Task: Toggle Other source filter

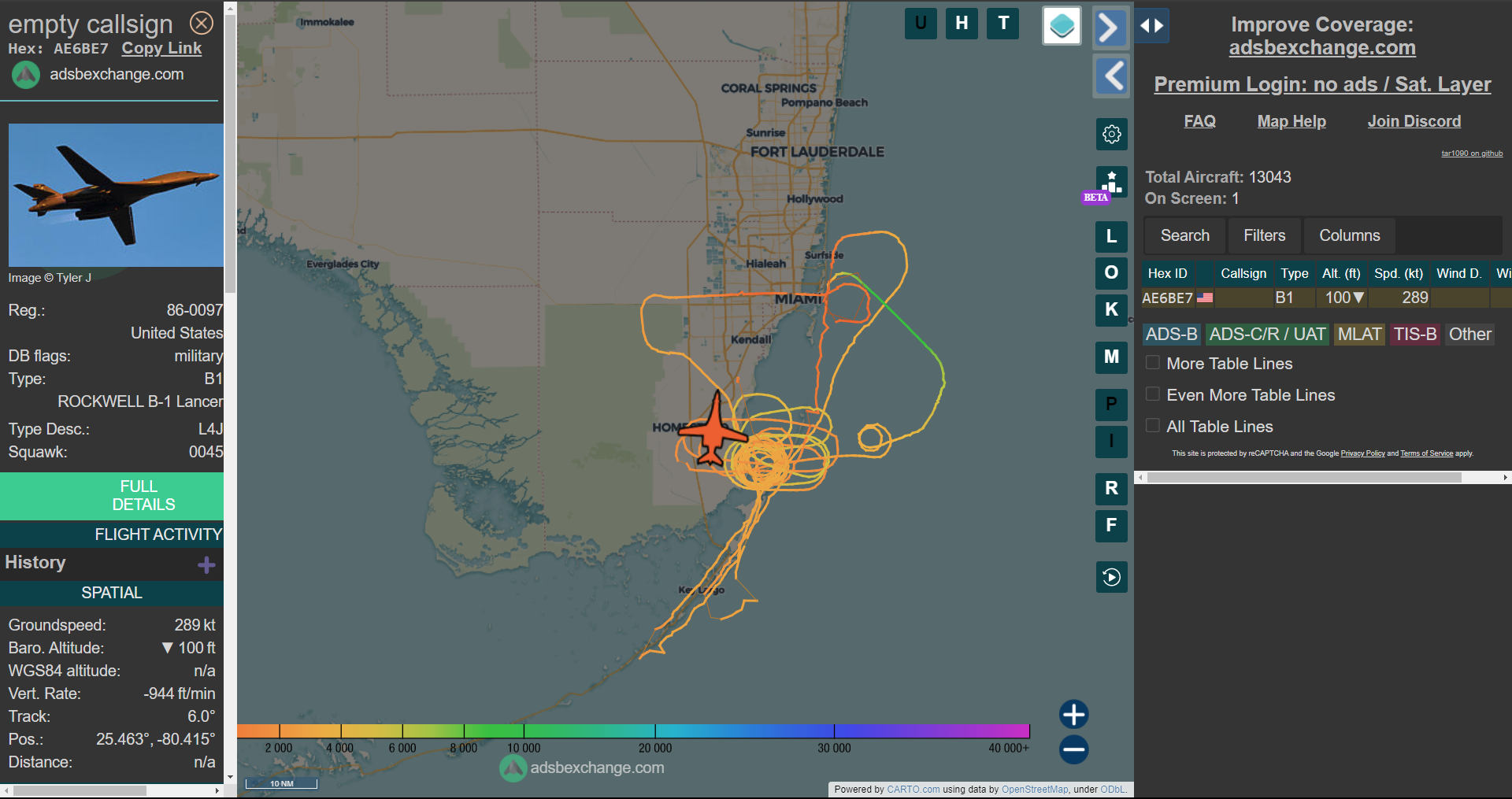Action: click(1469, 335)
